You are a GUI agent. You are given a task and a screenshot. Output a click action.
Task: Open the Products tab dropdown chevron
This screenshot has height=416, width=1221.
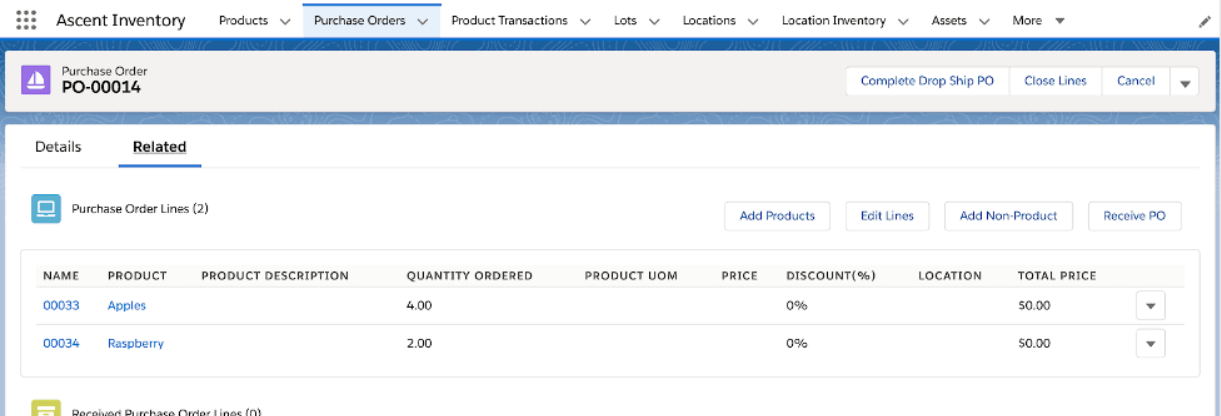coord(285,21)
